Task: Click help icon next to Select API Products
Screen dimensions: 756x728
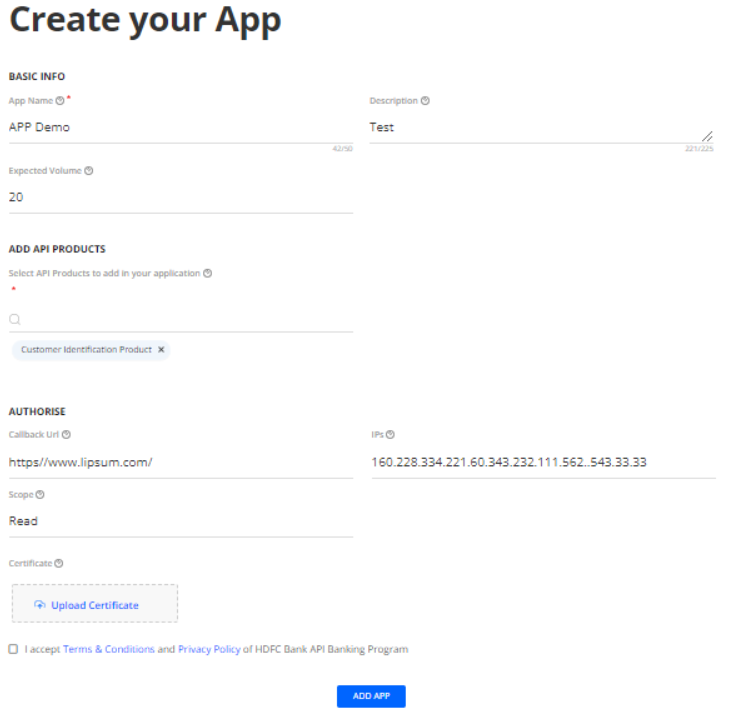Action: click(207, 273)
